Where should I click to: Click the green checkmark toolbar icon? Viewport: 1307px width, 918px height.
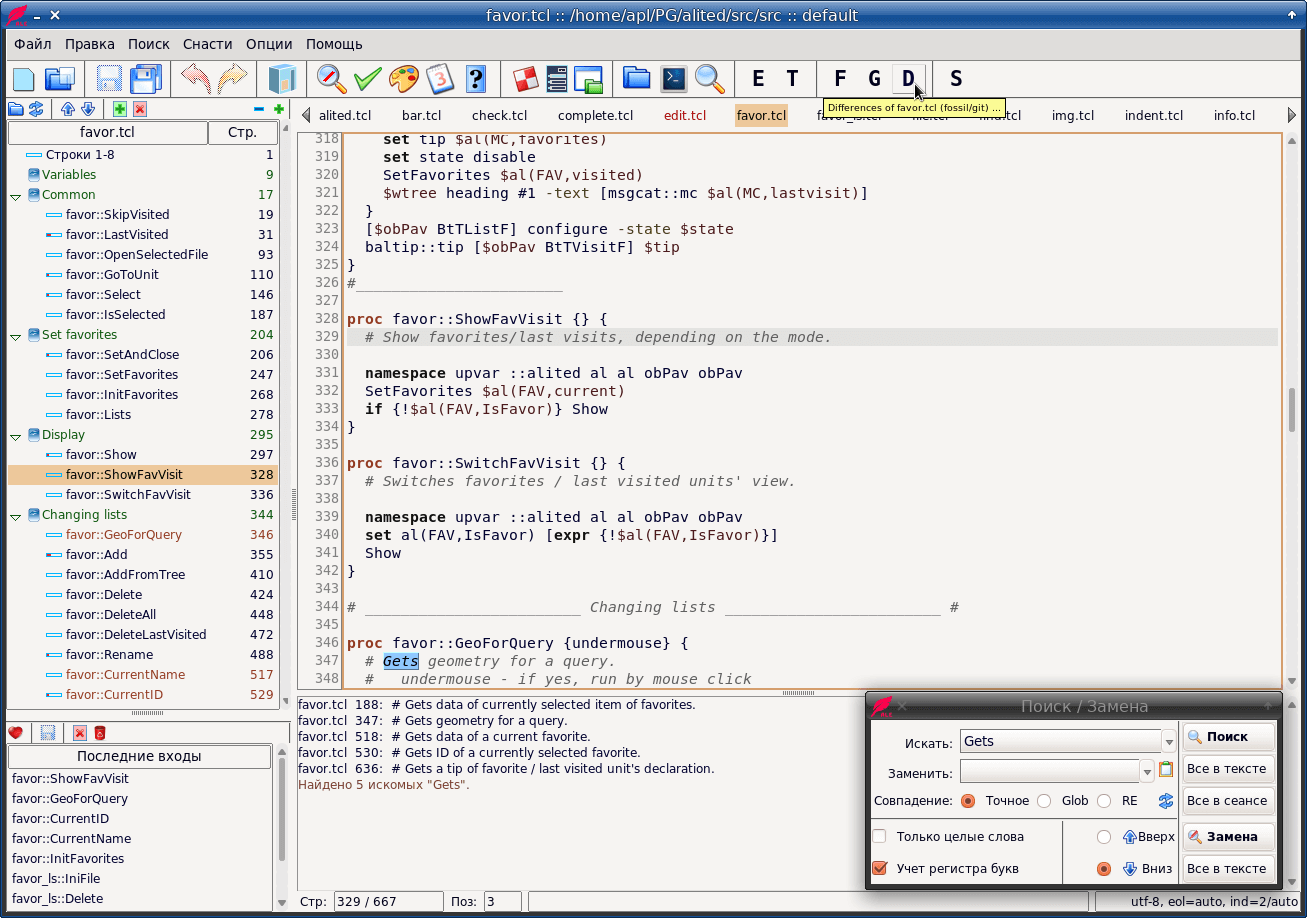pos(368,78)
